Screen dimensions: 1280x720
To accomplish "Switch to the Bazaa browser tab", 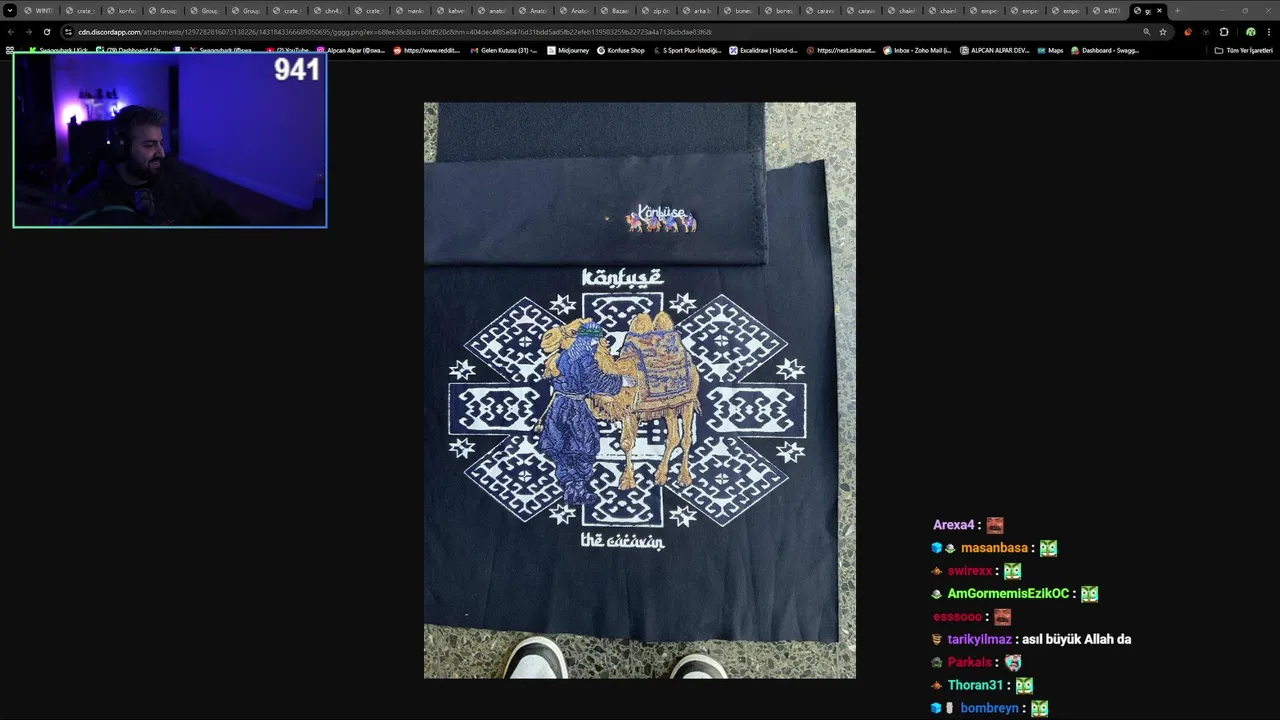I will pyautogui.click(x=616, y=11).
